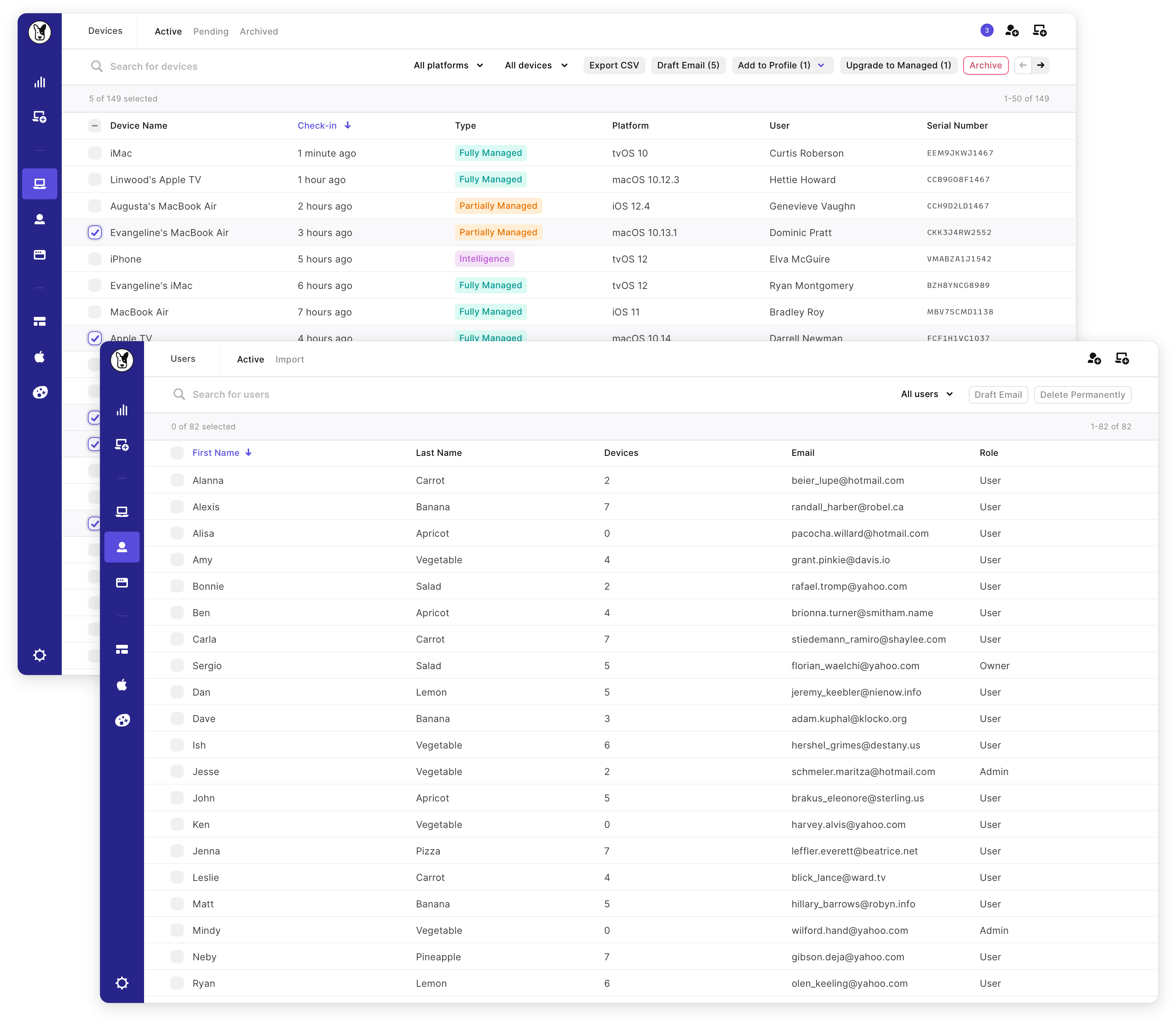The width and height of the screenshot is (1176, 1025).
Task: Check the iMac device row checkbox
Action: tap(95, 153)
